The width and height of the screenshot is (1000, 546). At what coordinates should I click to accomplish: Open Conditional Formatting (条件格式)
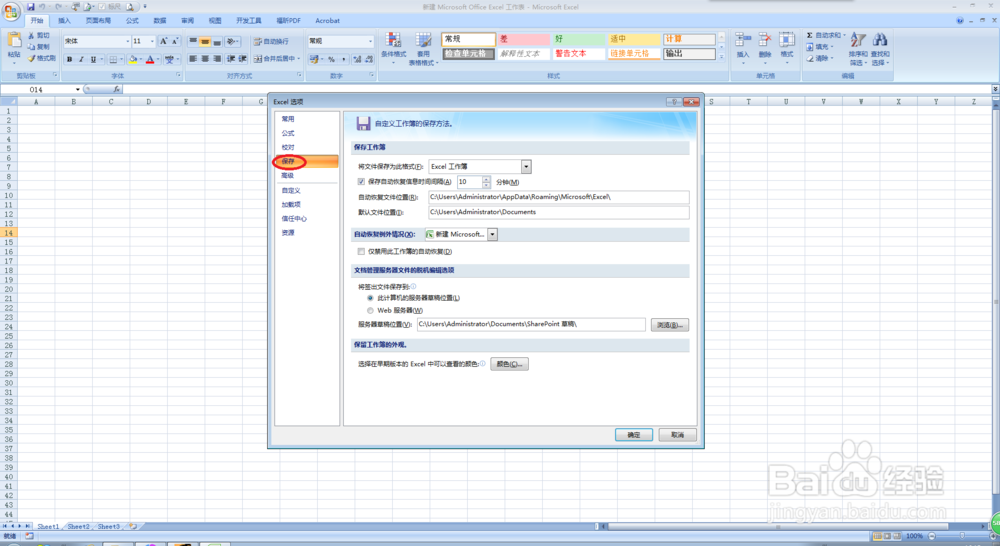tap(393, 48)
